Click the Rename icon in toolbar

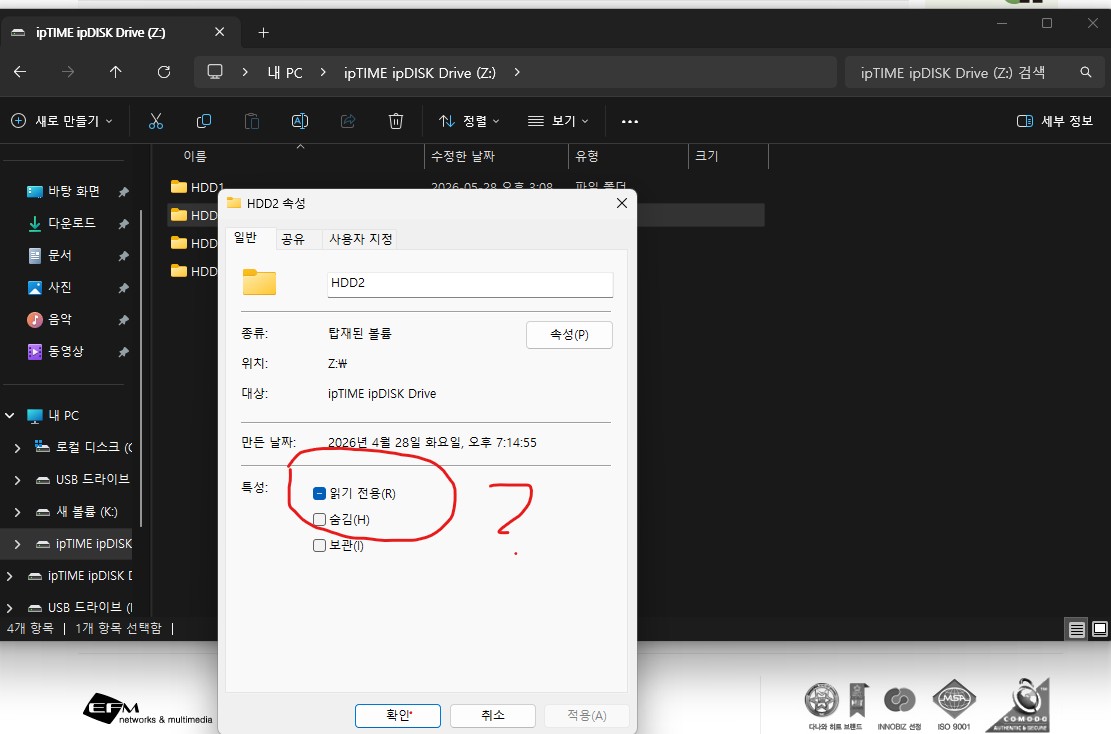tap(300, 121)
